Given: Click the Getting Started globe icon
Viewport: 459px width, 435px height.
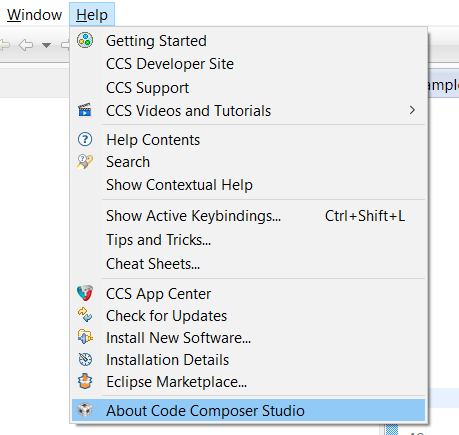Looking at the screenshot, I should (x=85, y=41).
